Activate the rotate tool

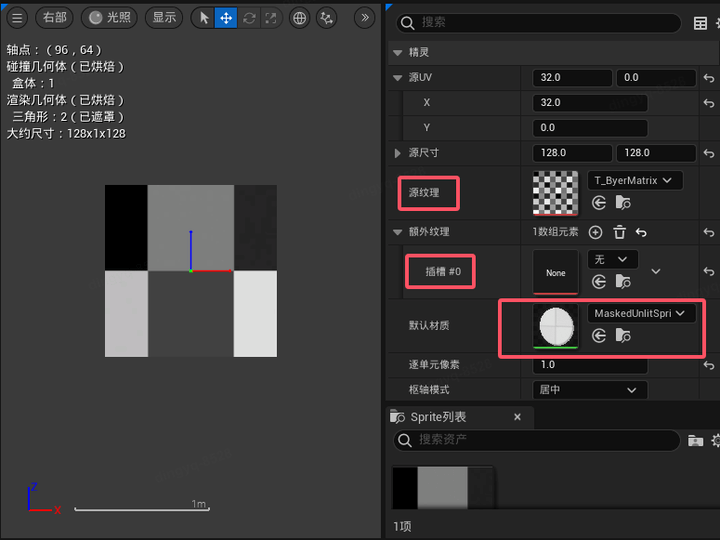(x=249, y=18)
